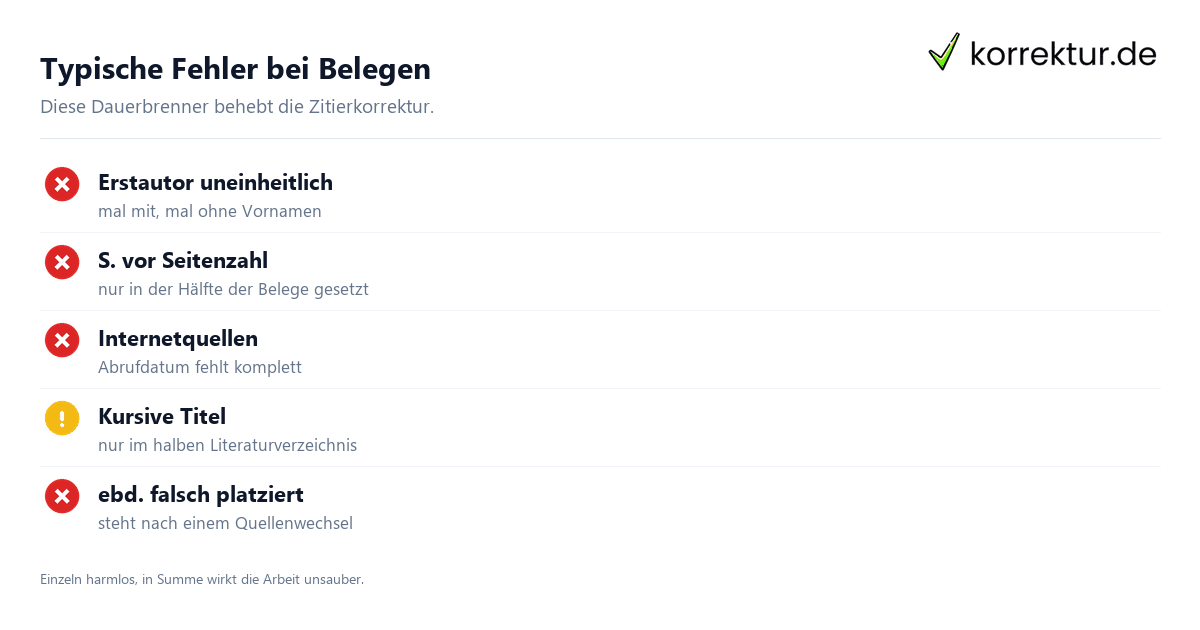Click the footer note Einzeln harmlos
Screen dimensions: 1200x630
pyautogui.click(x=202, y=579)
